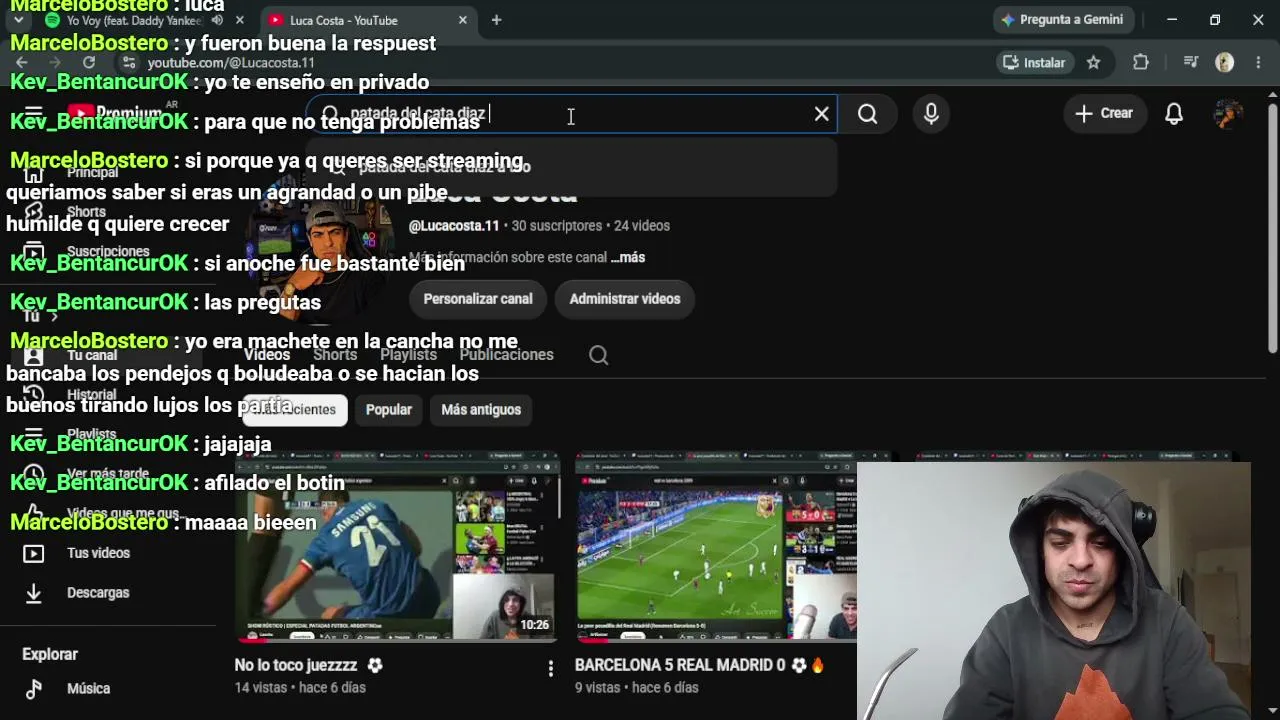Open the YouTube guide hamburger menu
This screenshot has height=720, width=1280.
[x=33, y=114]
